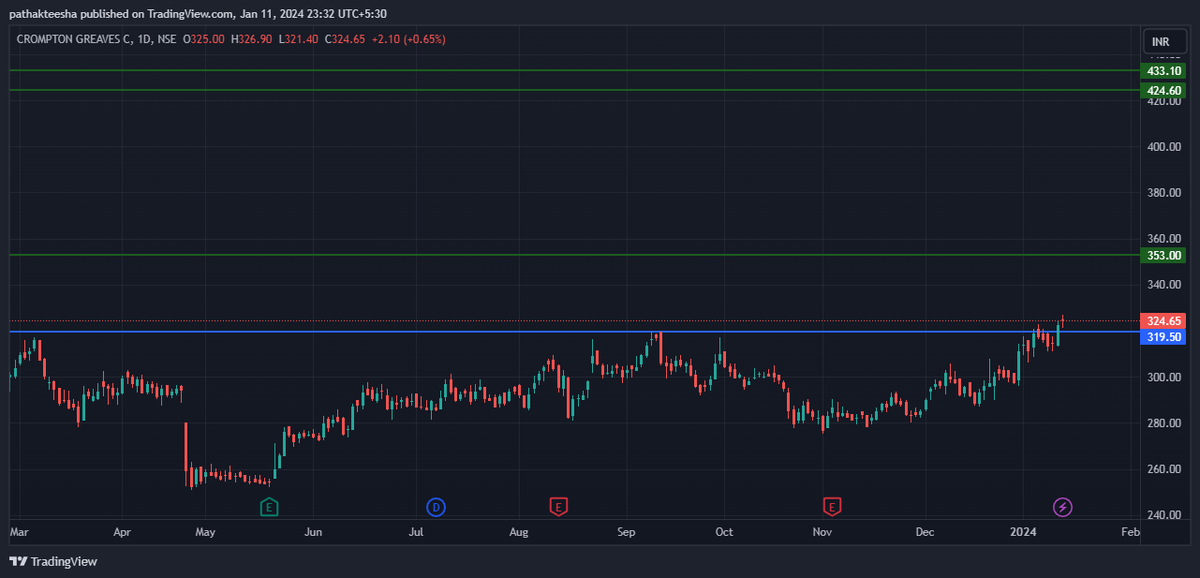Click the Oct label on the time axis
The height and width of the screenshot is (578, 1200).
[725, 533]
